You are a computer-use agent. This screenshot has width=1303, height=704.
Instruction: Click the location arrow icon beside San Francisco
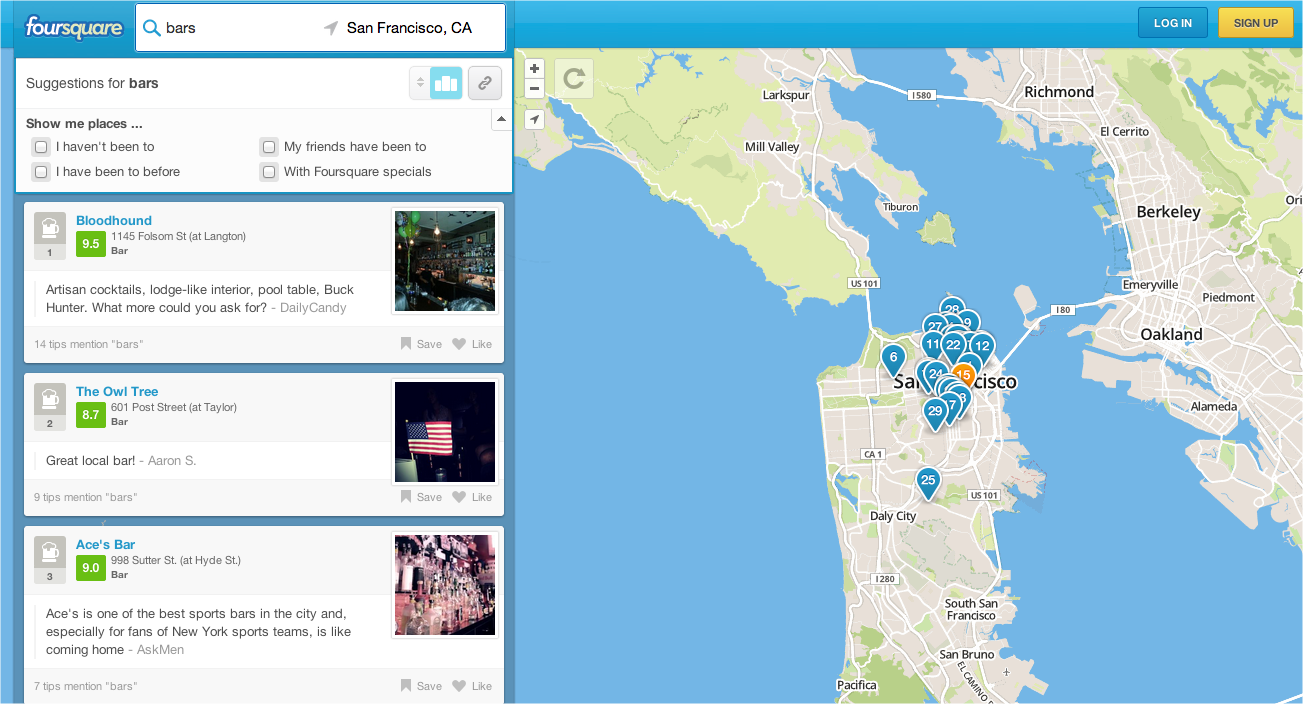(x=331, y=28)
